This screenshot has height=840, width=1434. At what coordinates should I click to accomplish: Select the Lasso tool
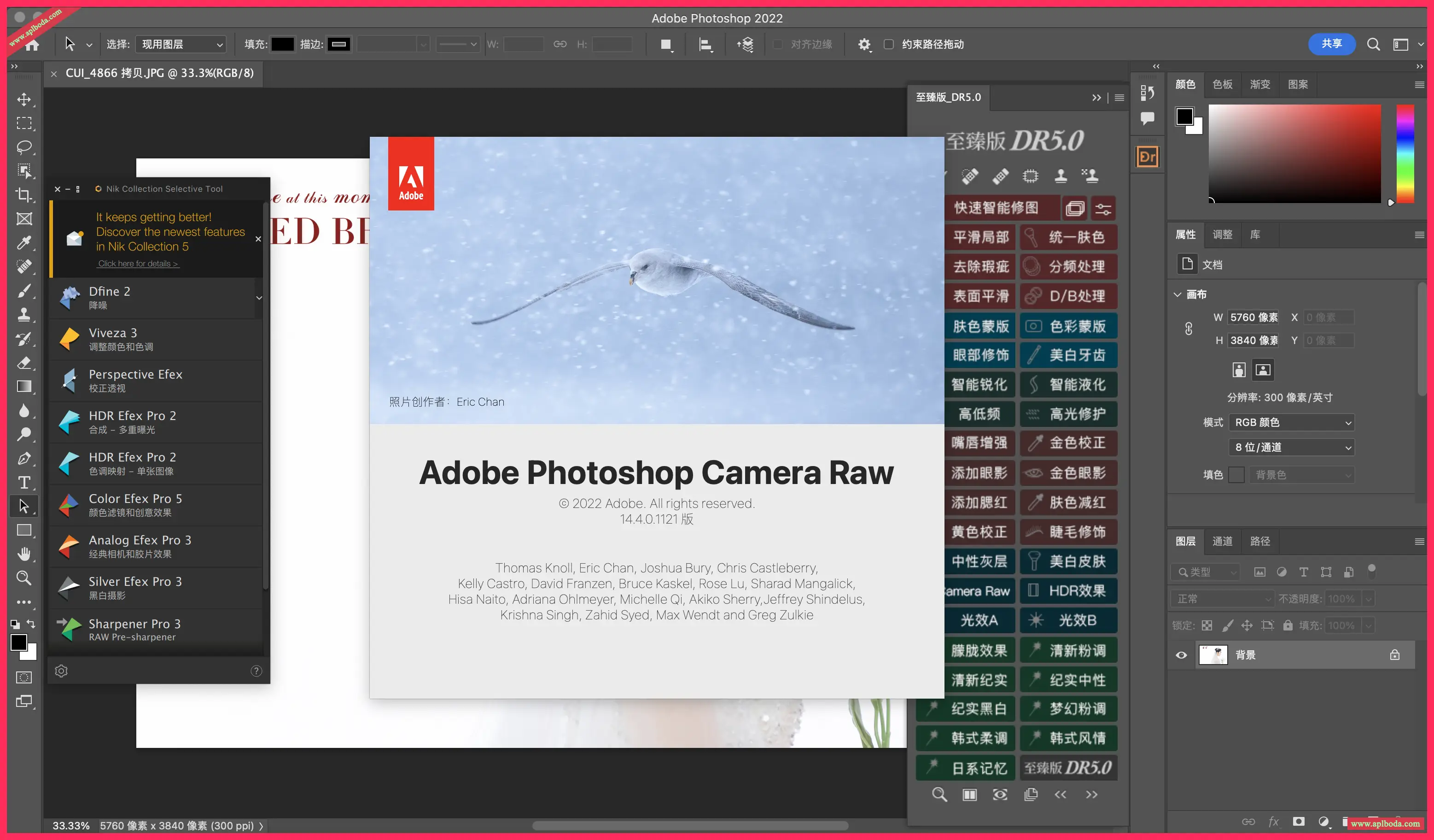click(x=24, y=147)
